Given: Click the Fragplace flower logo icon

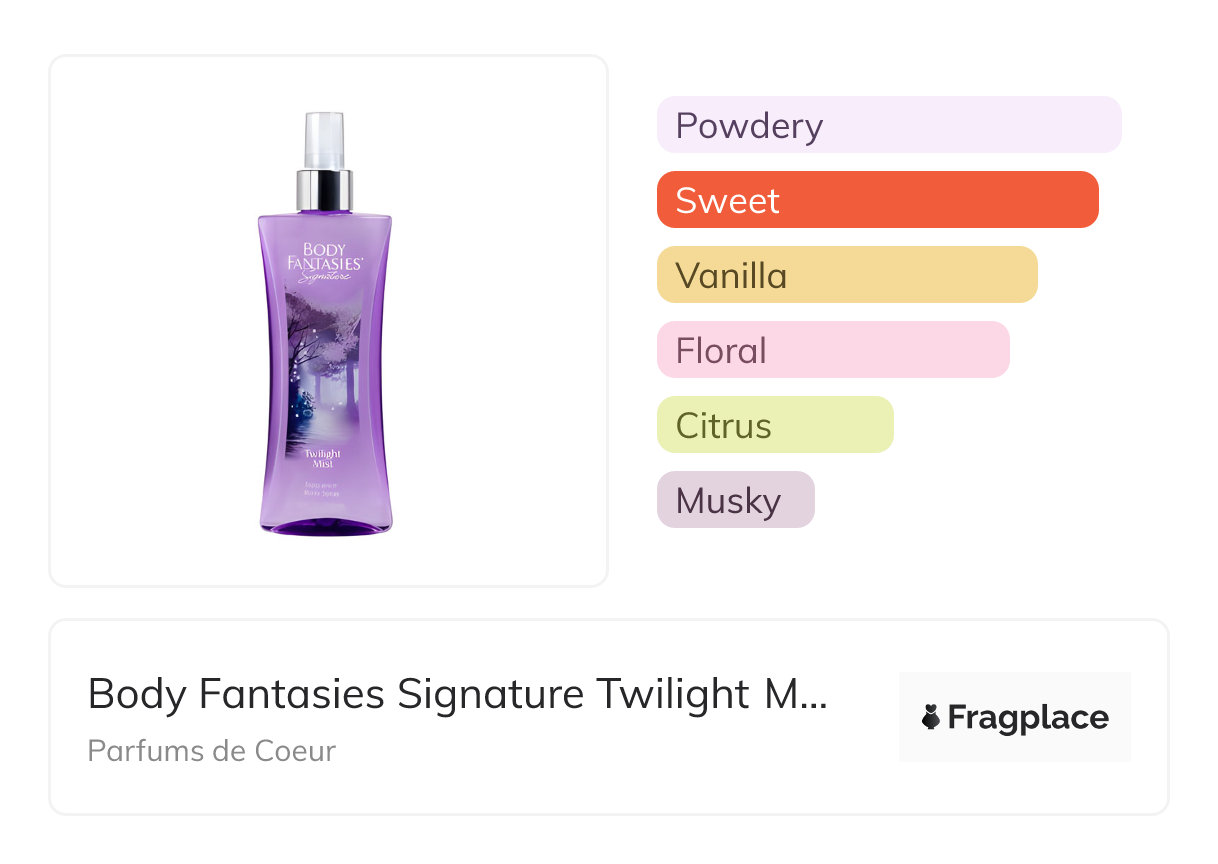Looking at the screenshot, I should 932,717.
